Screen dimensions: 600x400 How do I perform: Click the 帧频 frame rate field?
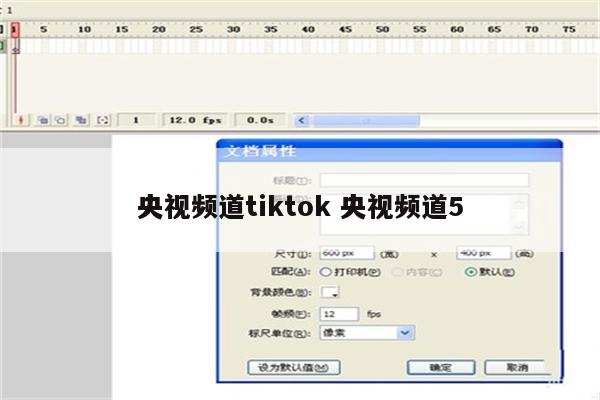point(339,314)
